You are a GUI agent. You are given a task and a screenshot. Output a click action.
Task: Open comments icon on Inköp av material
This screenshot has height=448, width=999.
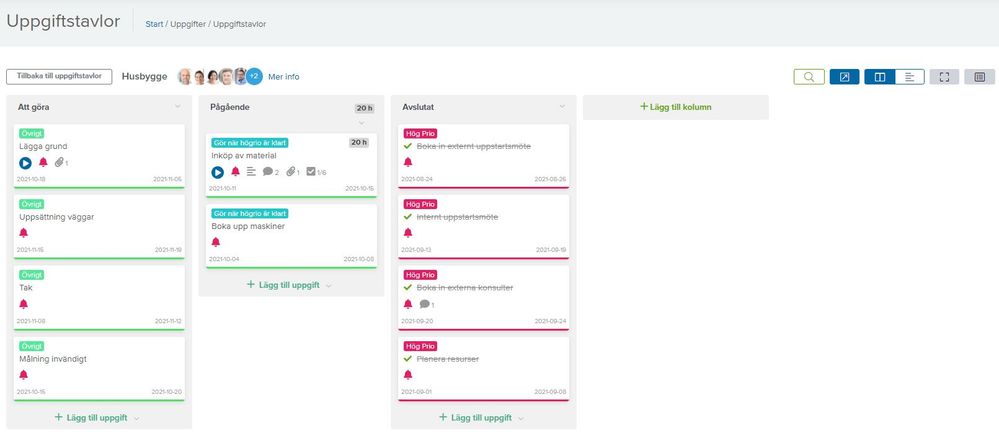pyautogui.click(x=268, y=171)
